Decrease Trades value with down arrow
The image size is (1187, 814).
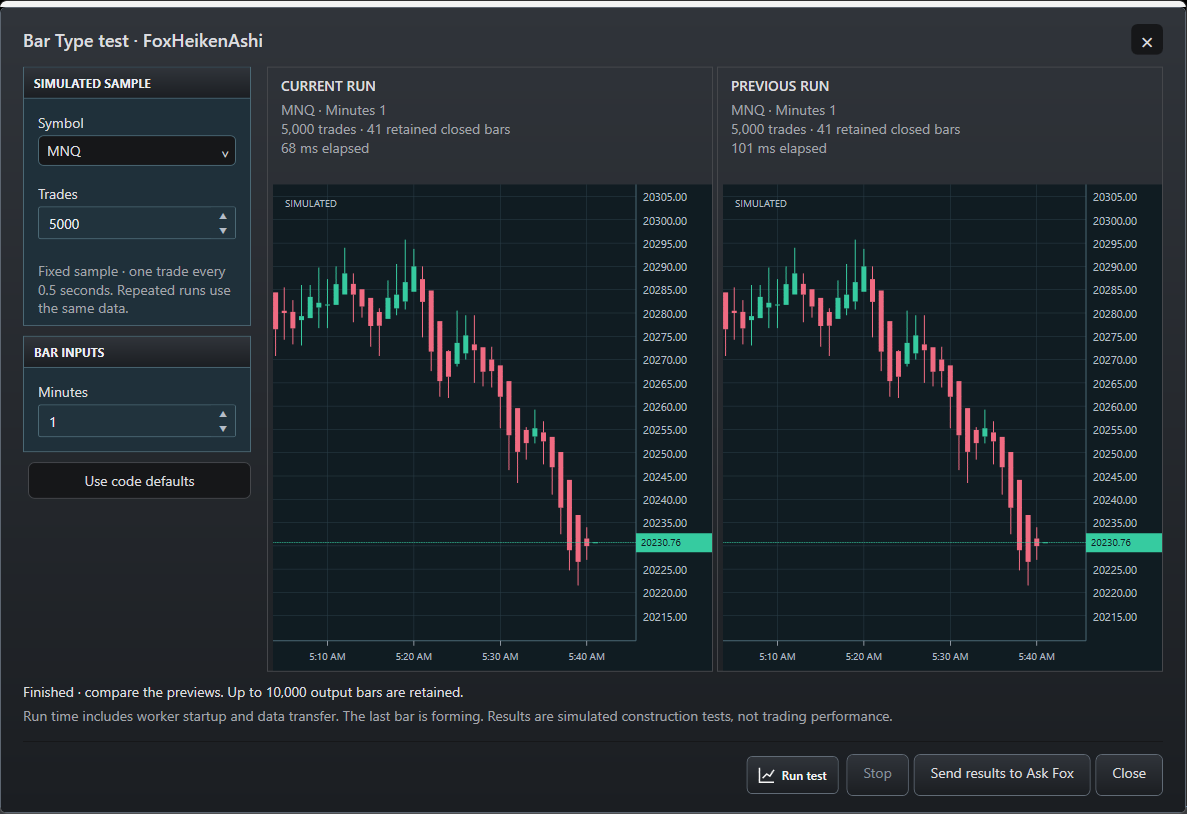223,230
